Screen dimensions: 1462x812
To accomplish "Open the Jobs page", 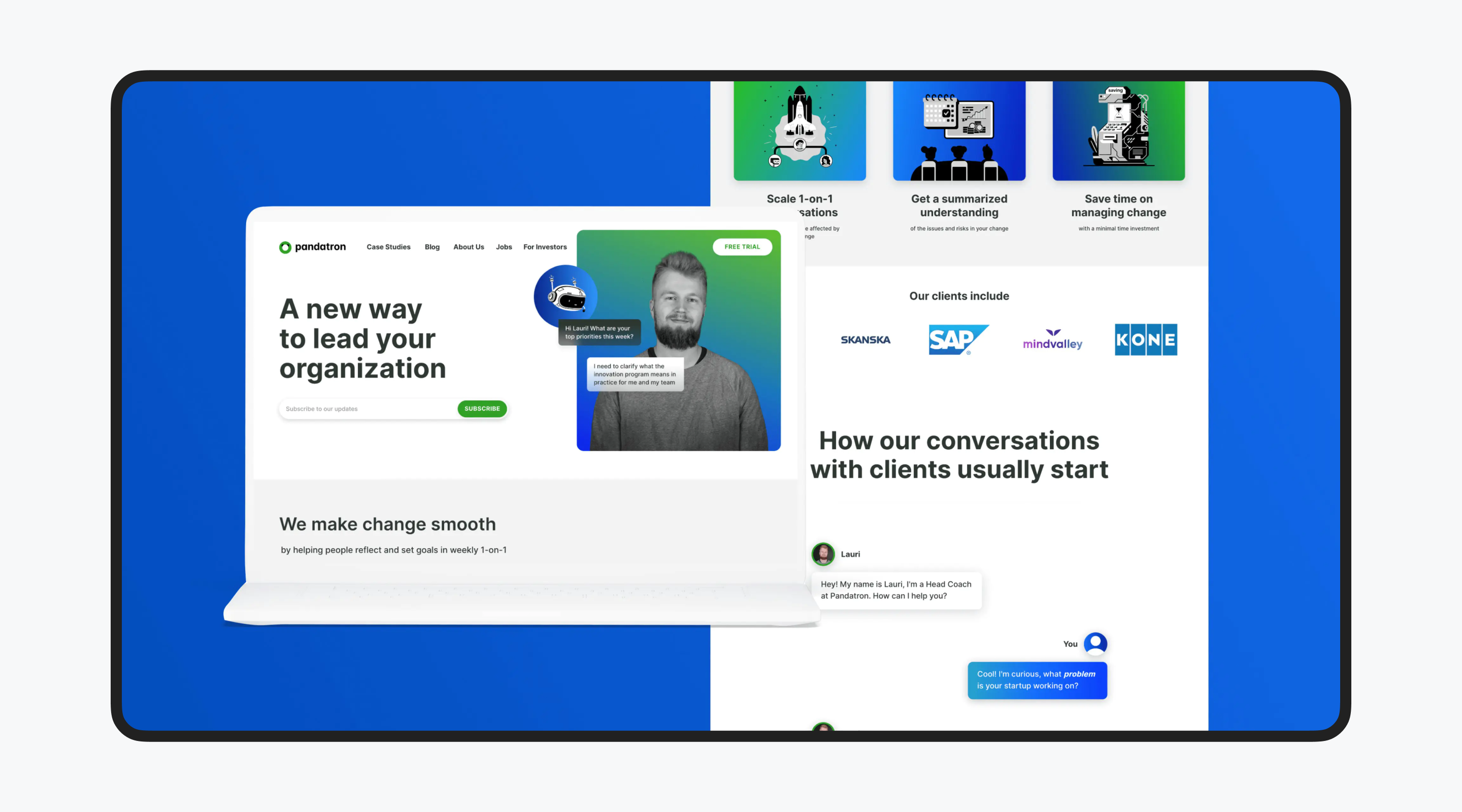I will [504, 247].
